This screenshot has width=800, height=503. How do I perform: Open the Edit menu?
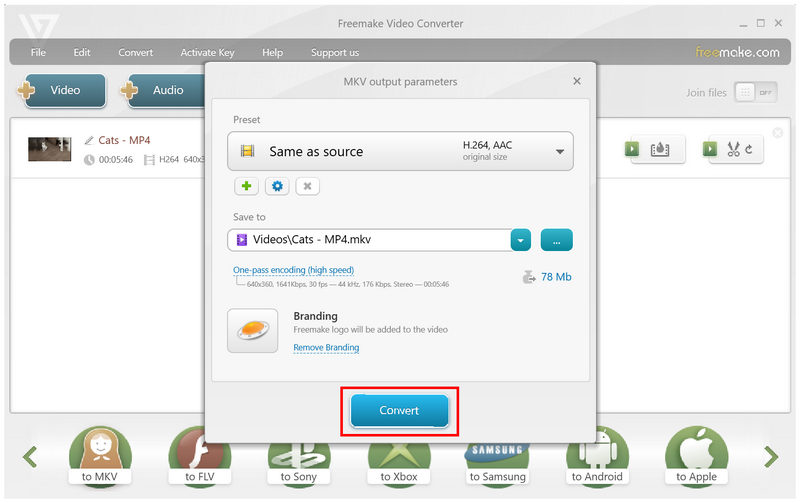click(x=82, y=52)
